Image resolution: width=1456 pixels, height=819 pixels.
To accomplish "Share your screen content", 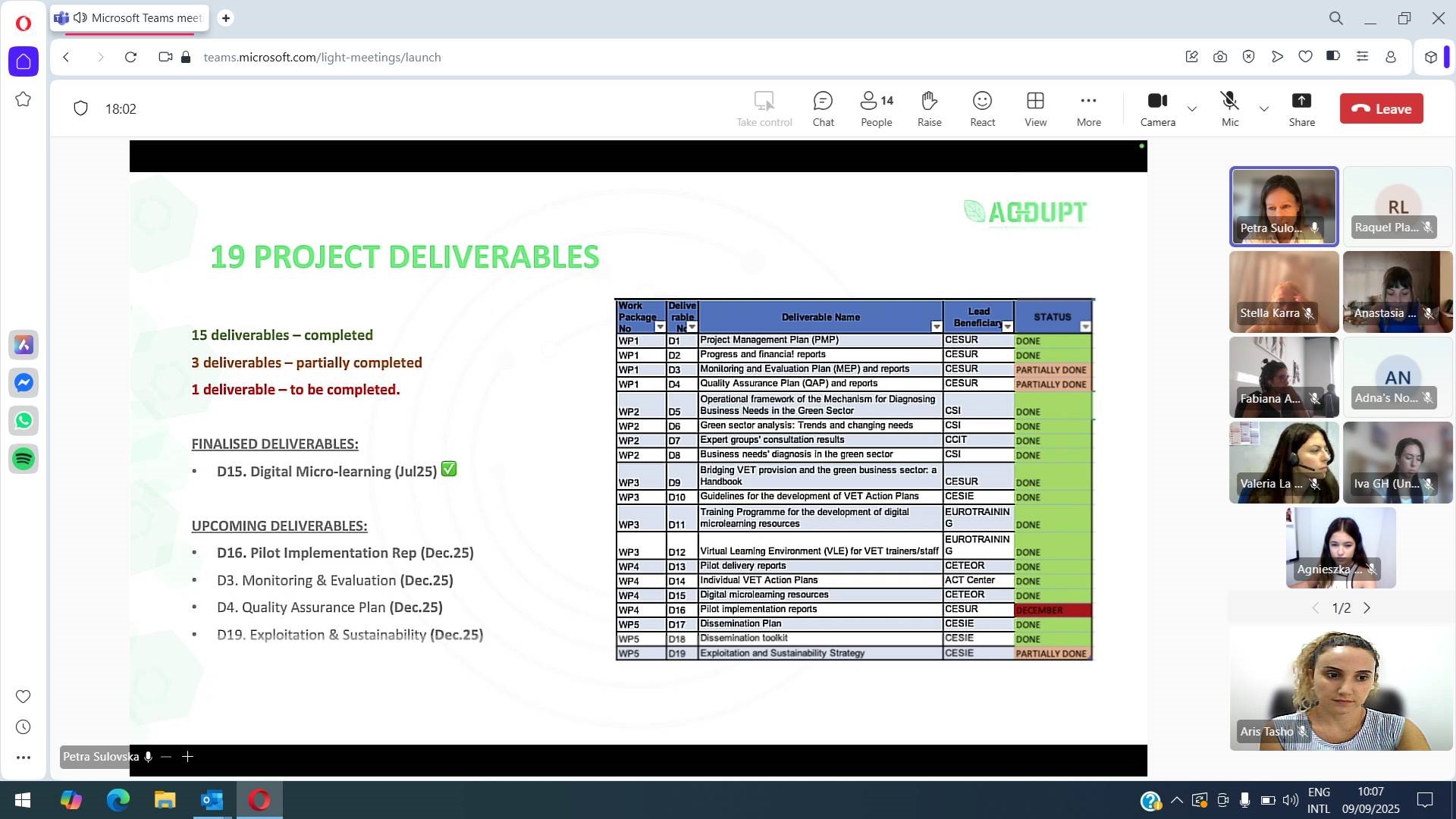I will (x=1301, y=109).
